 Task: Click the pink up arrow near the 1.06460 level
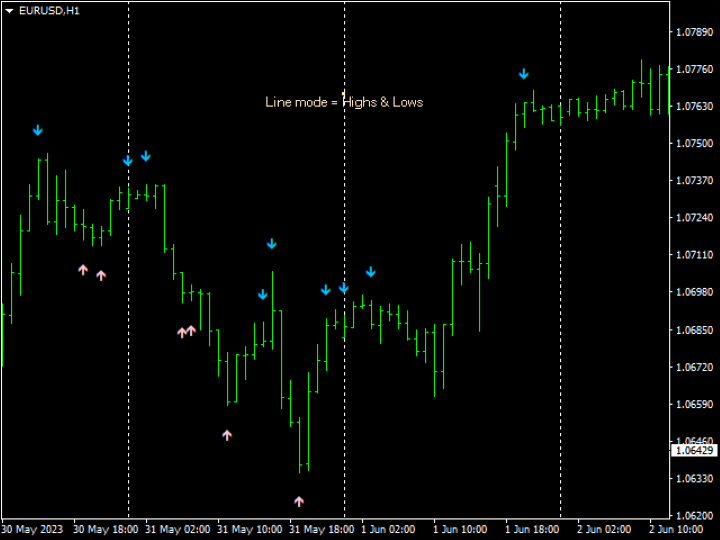(227, 435)
